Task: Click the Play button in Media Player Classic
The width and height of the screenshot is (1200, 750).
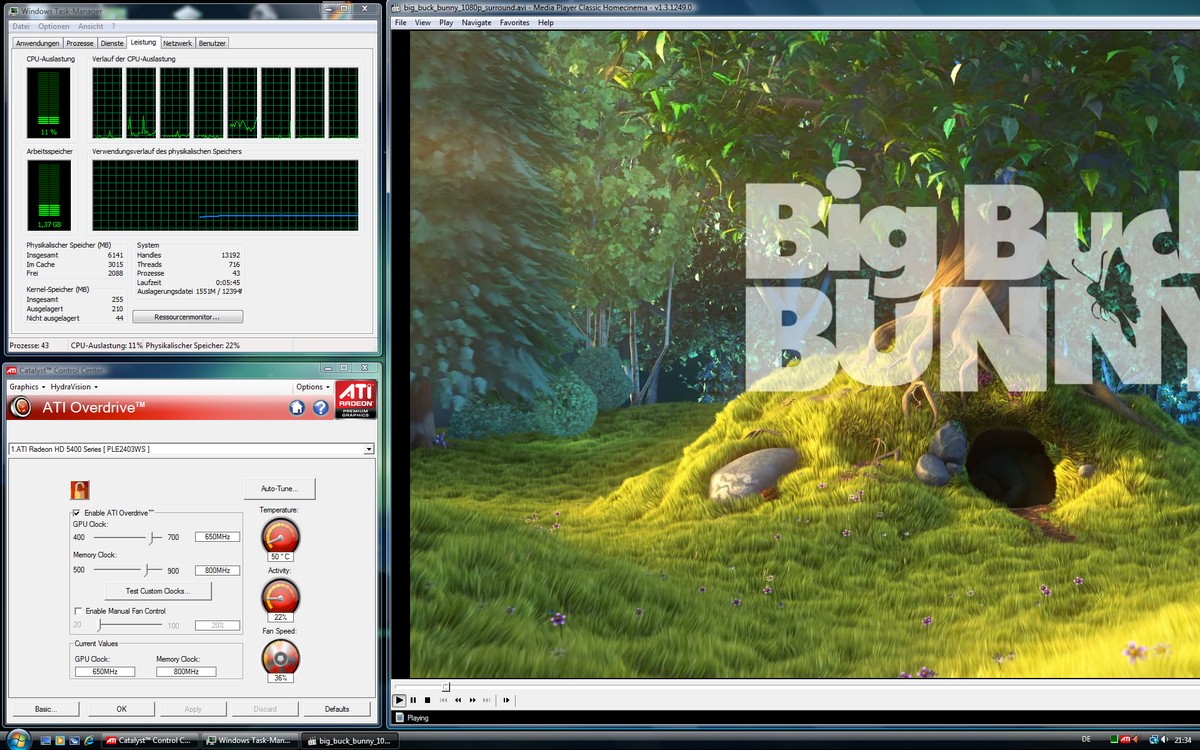Action: [399, 700]
